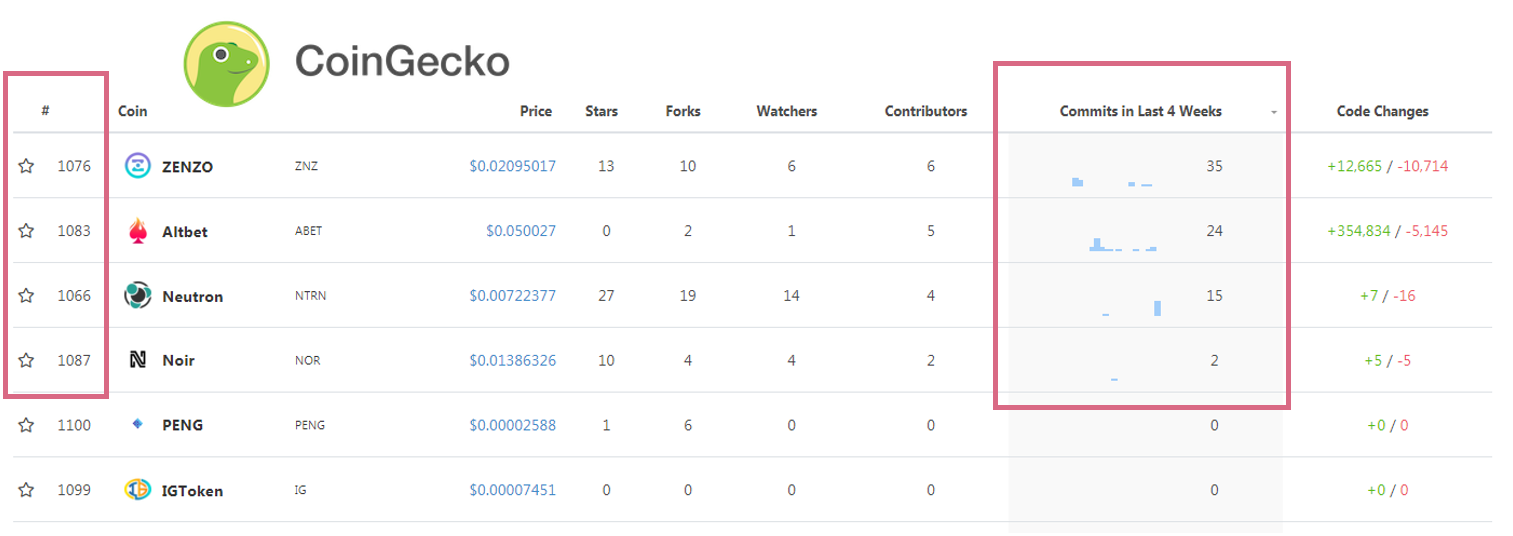Click ZENZO price $0.02095017
1513x536 pixels.
[x=512, y=166]
